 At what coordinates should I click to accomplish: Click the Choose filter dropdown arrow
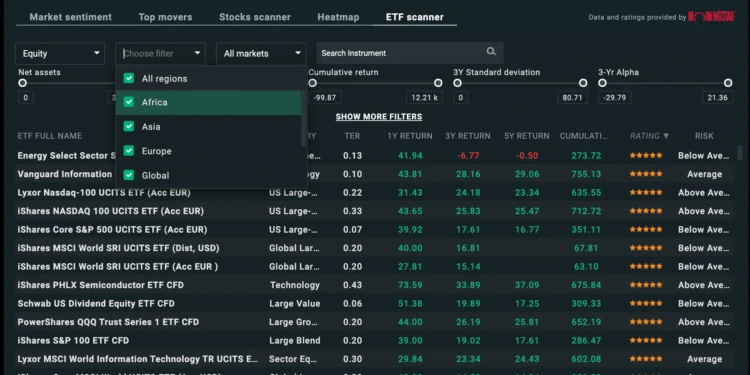197,53
